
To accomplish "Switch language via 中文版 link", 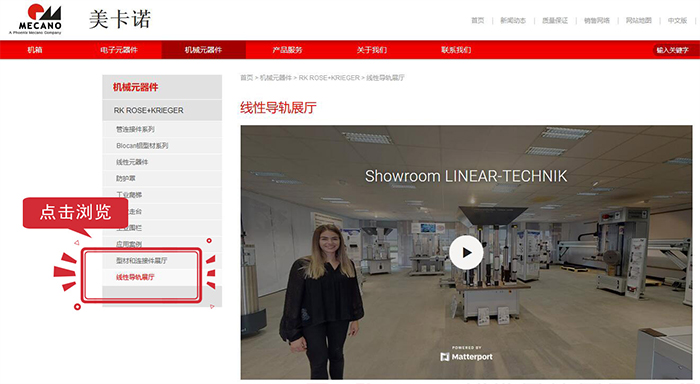I will click(677, 21).
